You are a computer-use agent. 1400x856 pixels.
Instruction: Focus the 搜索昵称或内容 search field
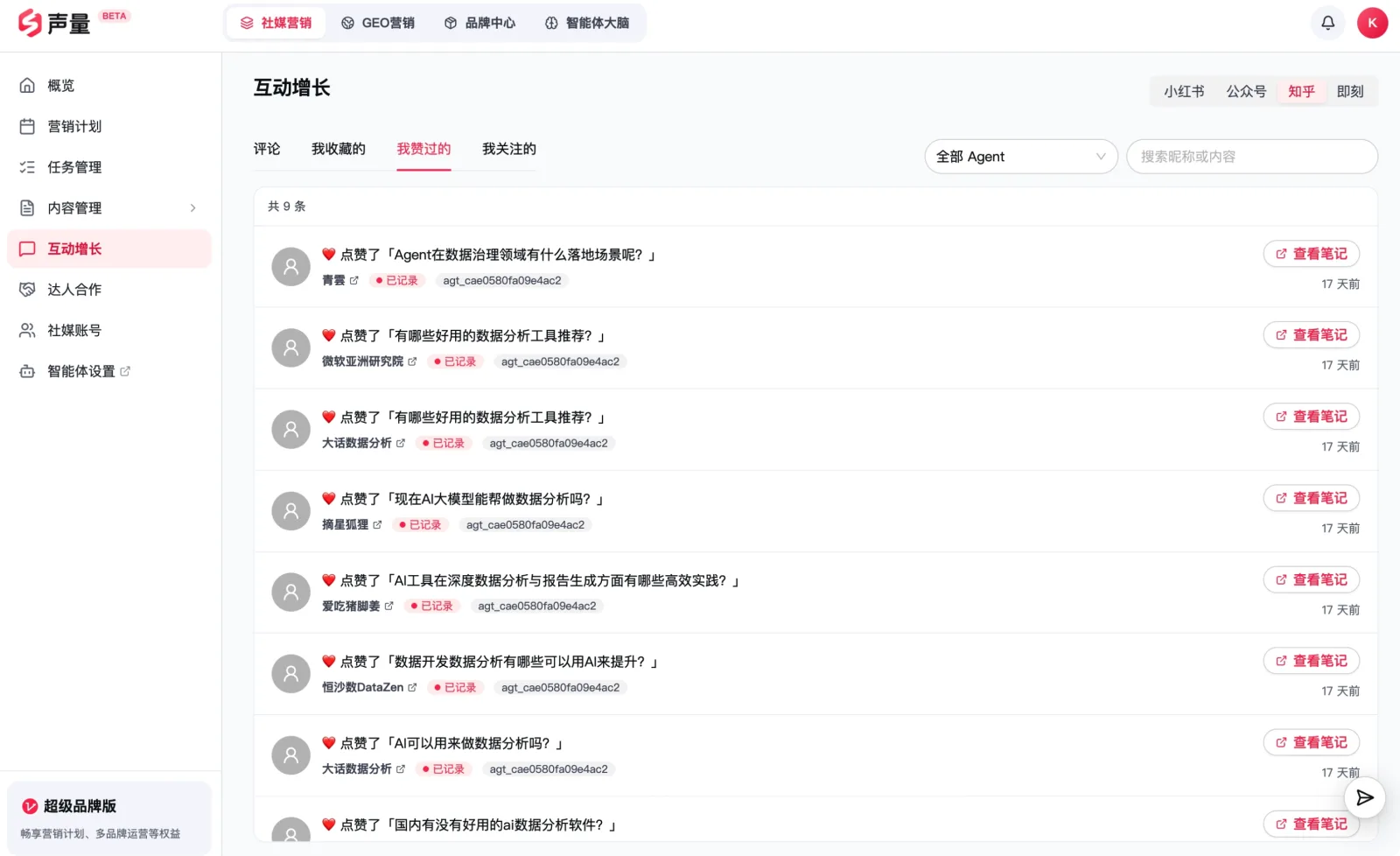tap(1252, 157)
